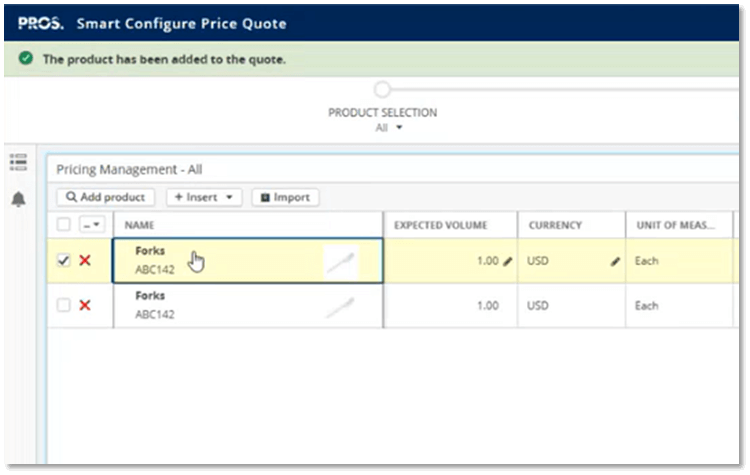Edit currency pencil icon in first row
Image resolution: width=750 pixels, height=475 pixels.
[616, 261]
